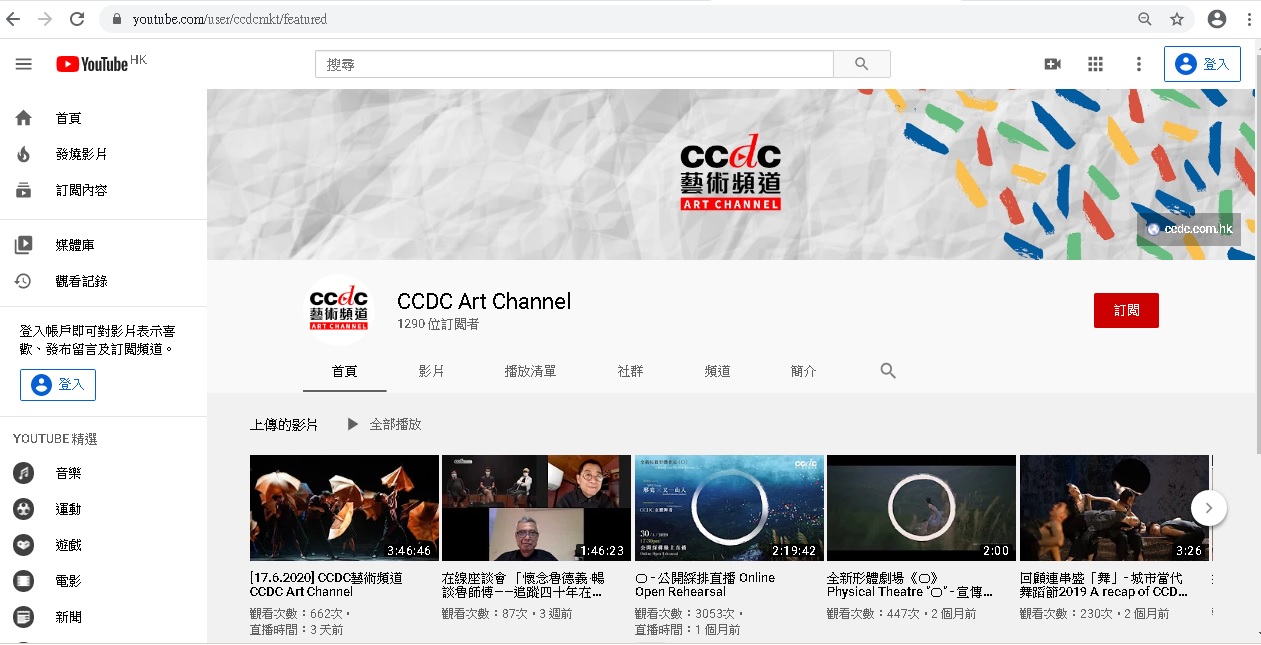This screenshot has height=645, width=1261.
Task: Open 音樂 music category
Action: click(103, 473)
